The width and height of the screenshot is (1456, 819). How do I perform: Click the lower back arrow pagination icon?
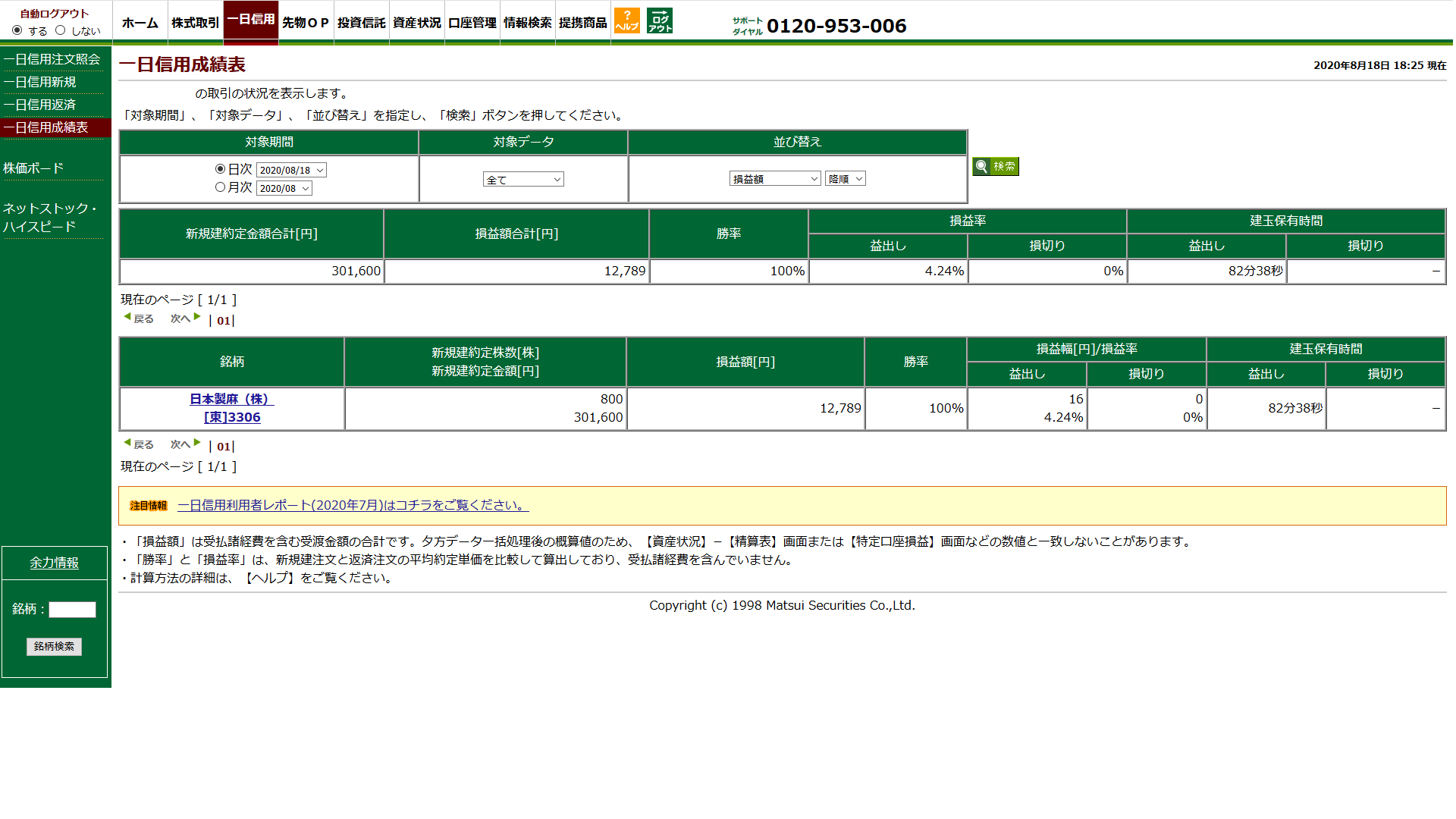[x=127, y=443]
